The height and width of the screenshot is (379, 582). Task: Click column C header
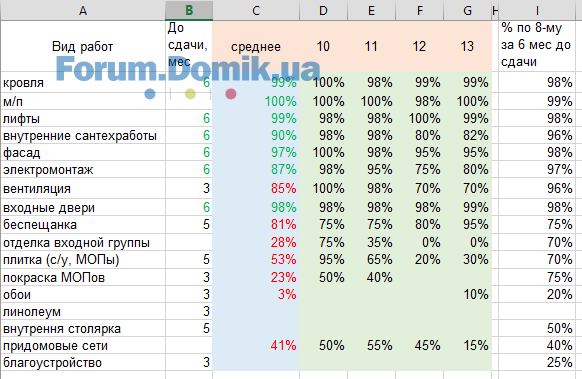tap(256, 10)
